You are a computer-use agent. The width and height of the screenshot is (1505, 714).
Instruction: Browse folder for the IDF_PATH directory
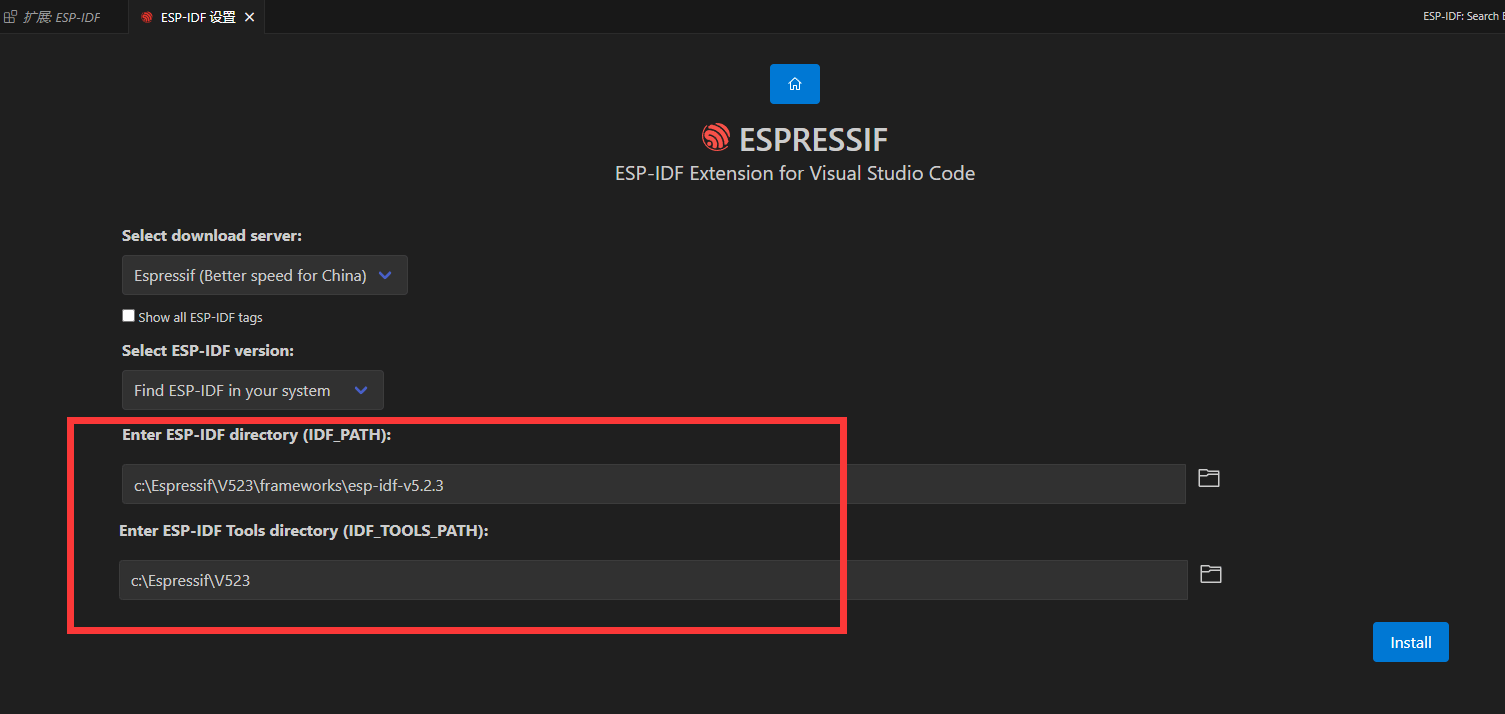(1209, 478)
